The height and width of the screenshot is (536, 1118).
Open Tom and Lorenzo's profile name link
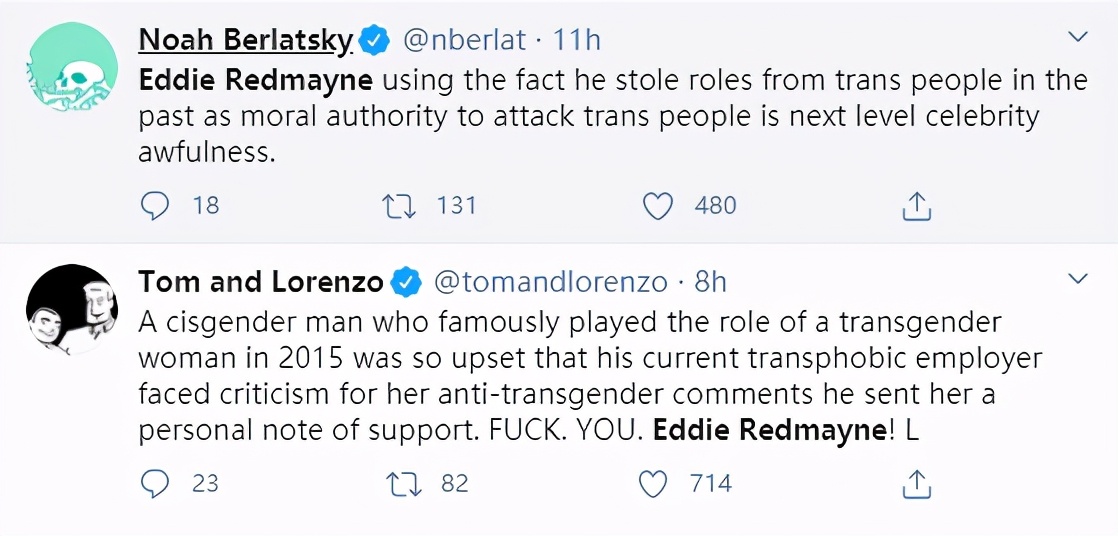click(261, 283)
